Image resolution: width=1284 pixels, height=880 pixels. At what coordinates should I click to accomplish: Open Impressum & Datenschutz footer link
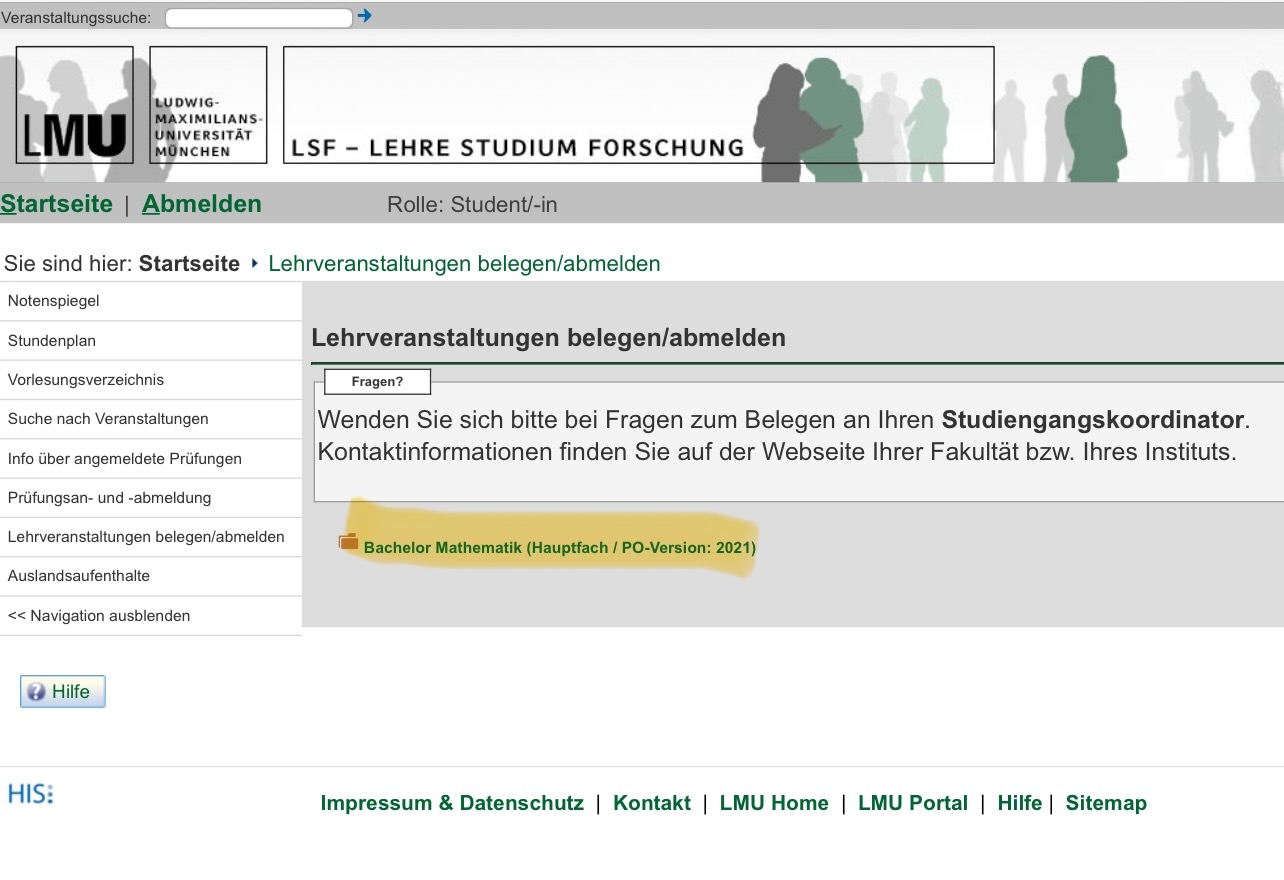pos(451,803)
